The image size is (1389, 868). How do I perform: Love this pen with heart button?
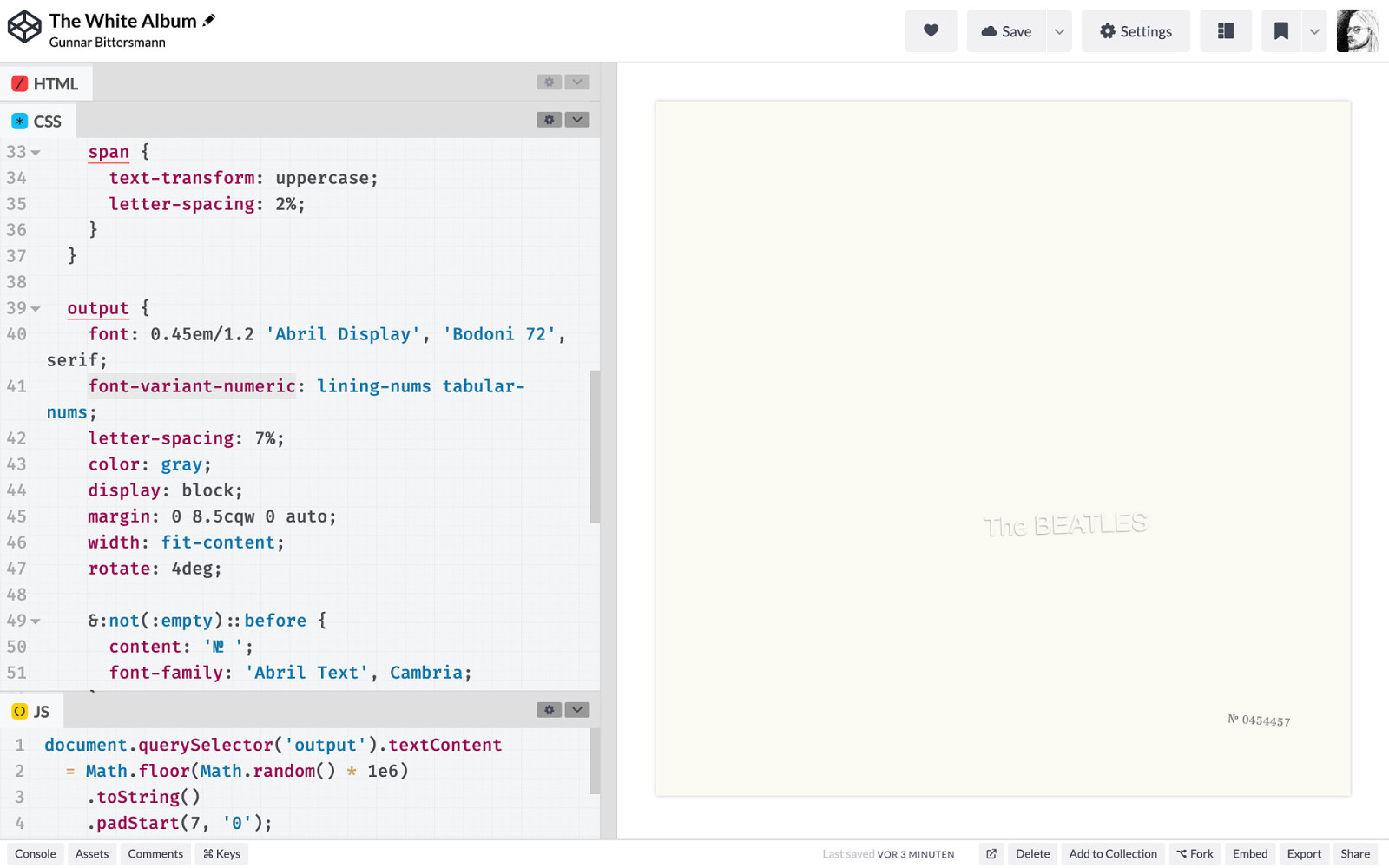click(931, 31)
